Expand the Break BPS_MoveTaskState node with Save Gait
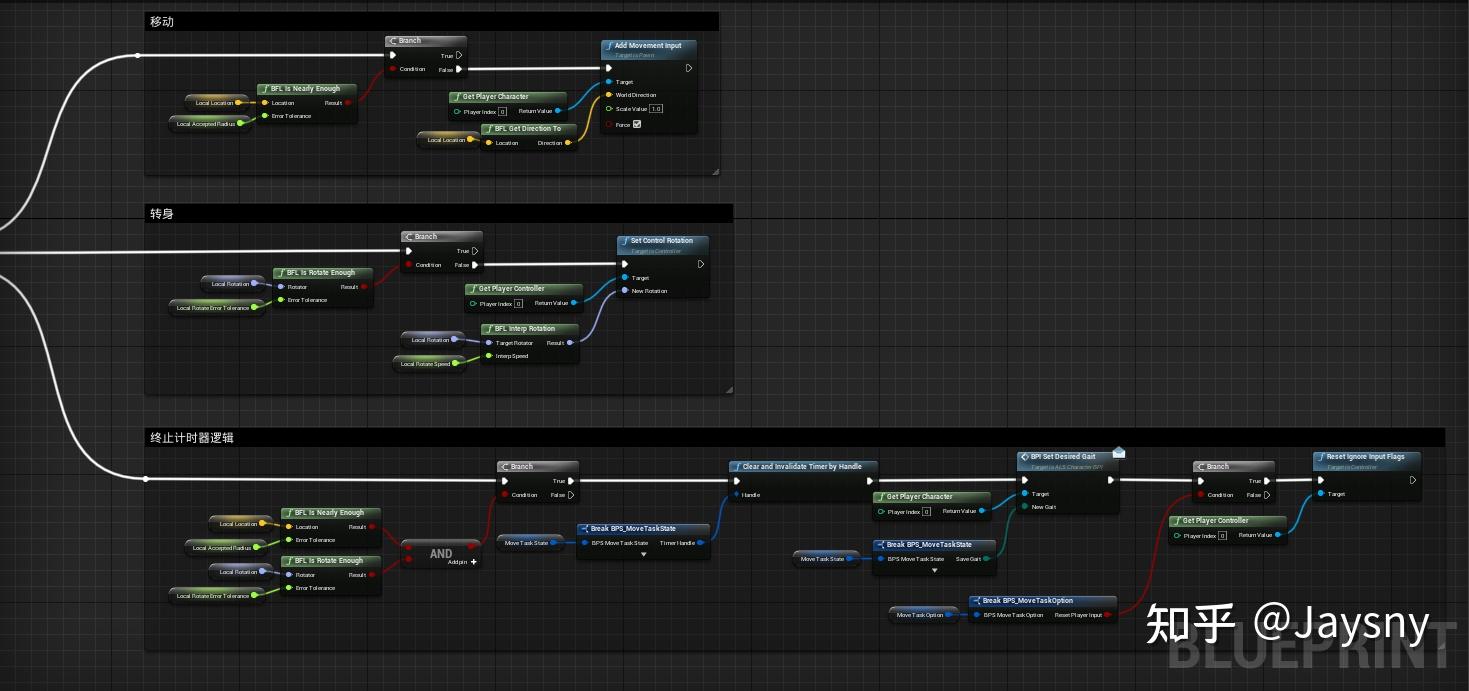Screen dimensions: 1469x691 tap(935, 570)
